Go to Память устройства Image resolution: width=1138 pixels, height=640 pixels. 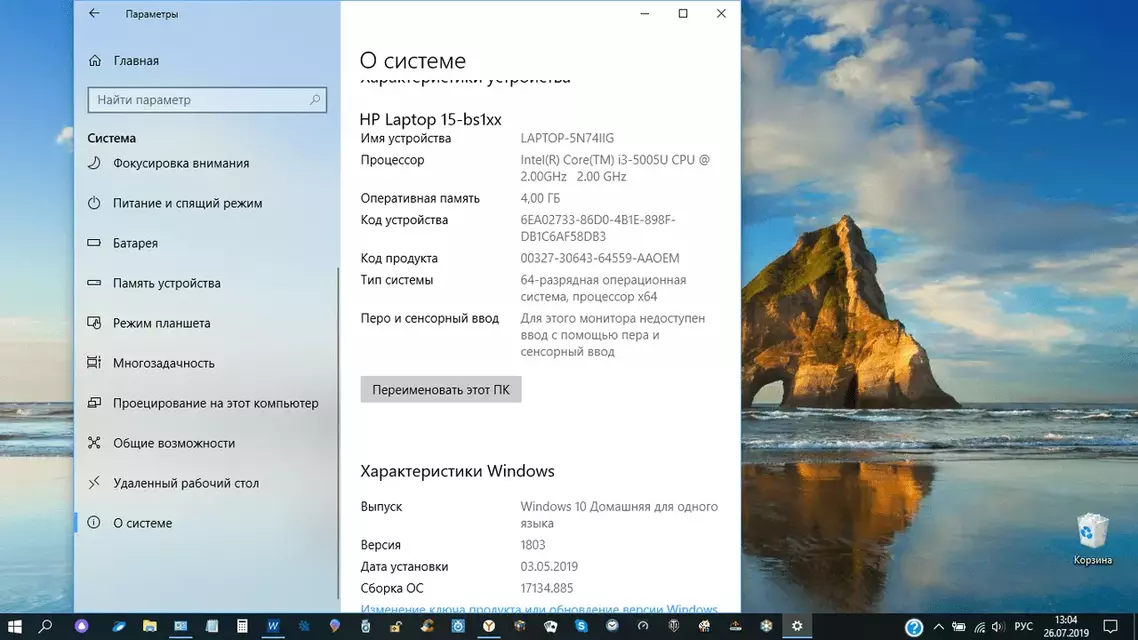tap(166, 283)
